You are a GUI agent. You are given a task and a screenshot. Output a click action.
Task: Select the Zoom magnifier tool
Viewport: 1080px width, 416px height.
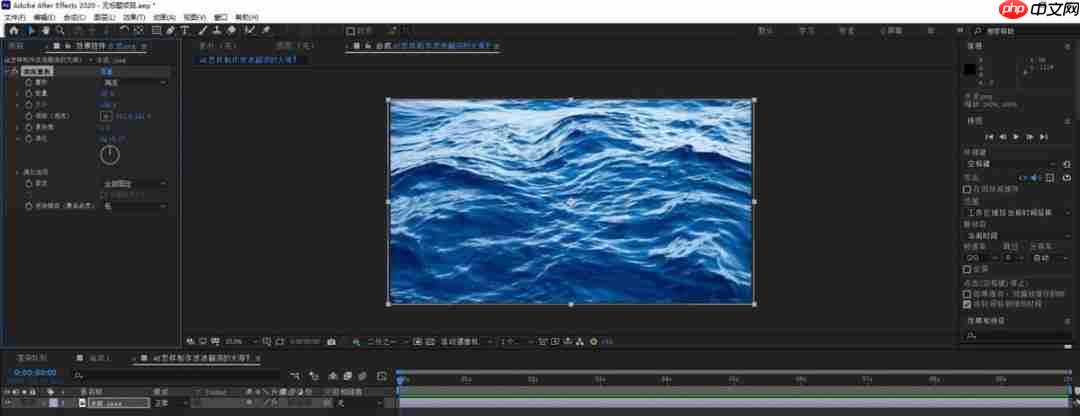coord(61,30)
